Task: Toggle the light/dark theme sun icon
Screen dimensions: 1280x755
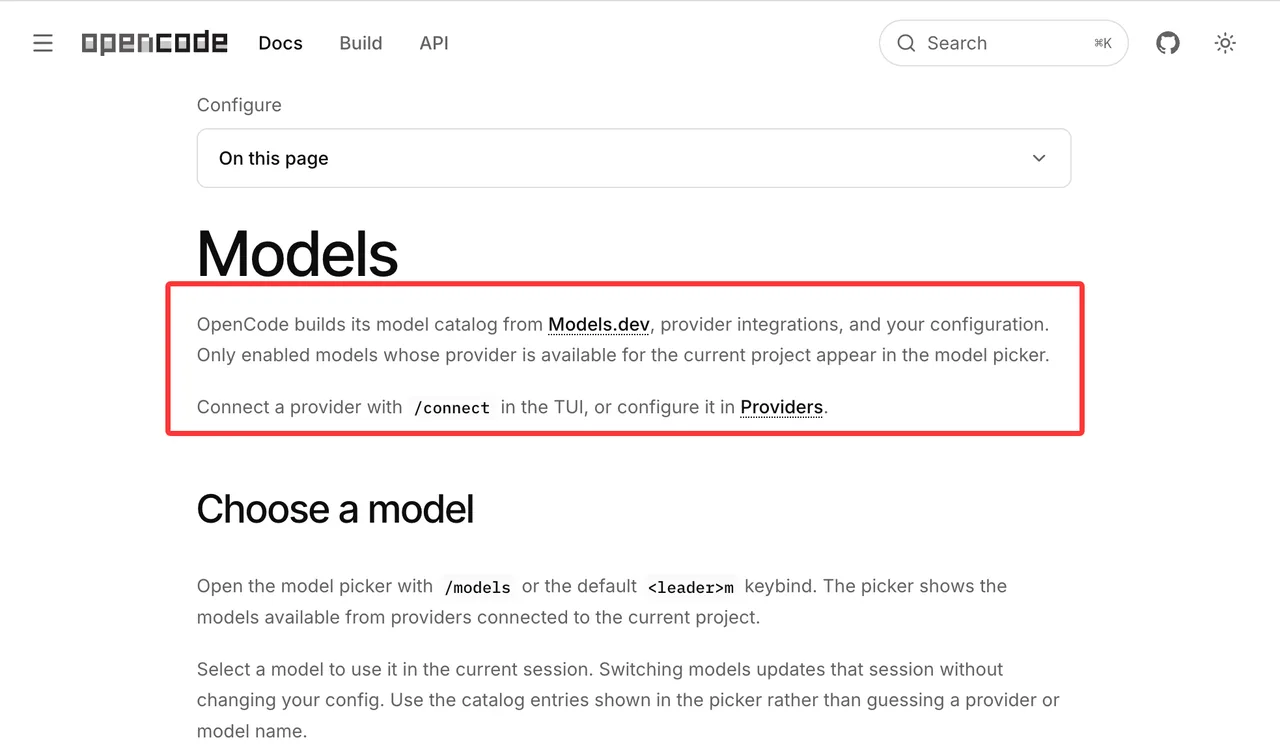Action: click(x=1225, y=43)
